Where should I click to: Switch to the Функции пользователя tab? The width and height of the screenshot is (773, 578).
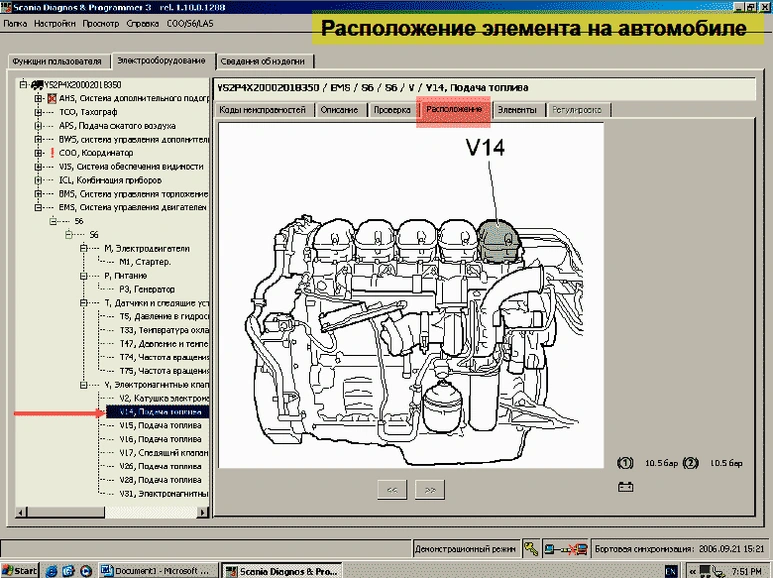click(x=58, y=62)
